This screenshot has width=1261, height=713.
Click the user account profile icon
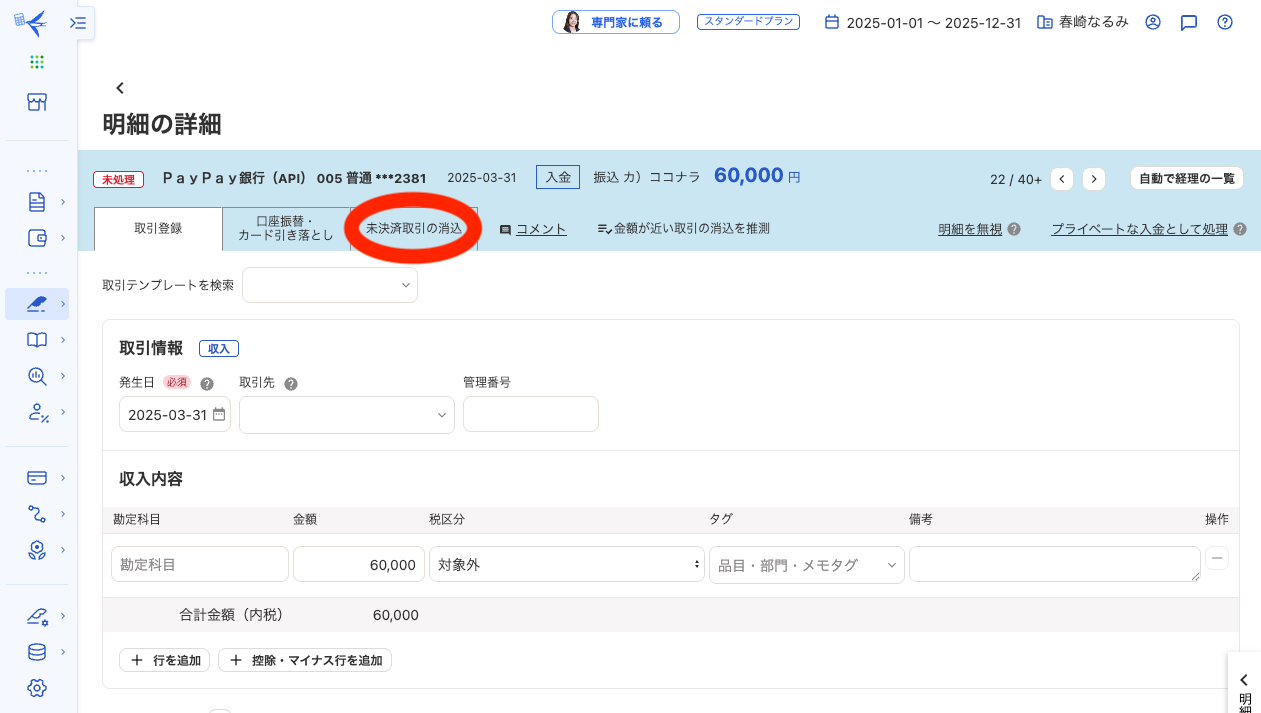[x=1153, y=22]
